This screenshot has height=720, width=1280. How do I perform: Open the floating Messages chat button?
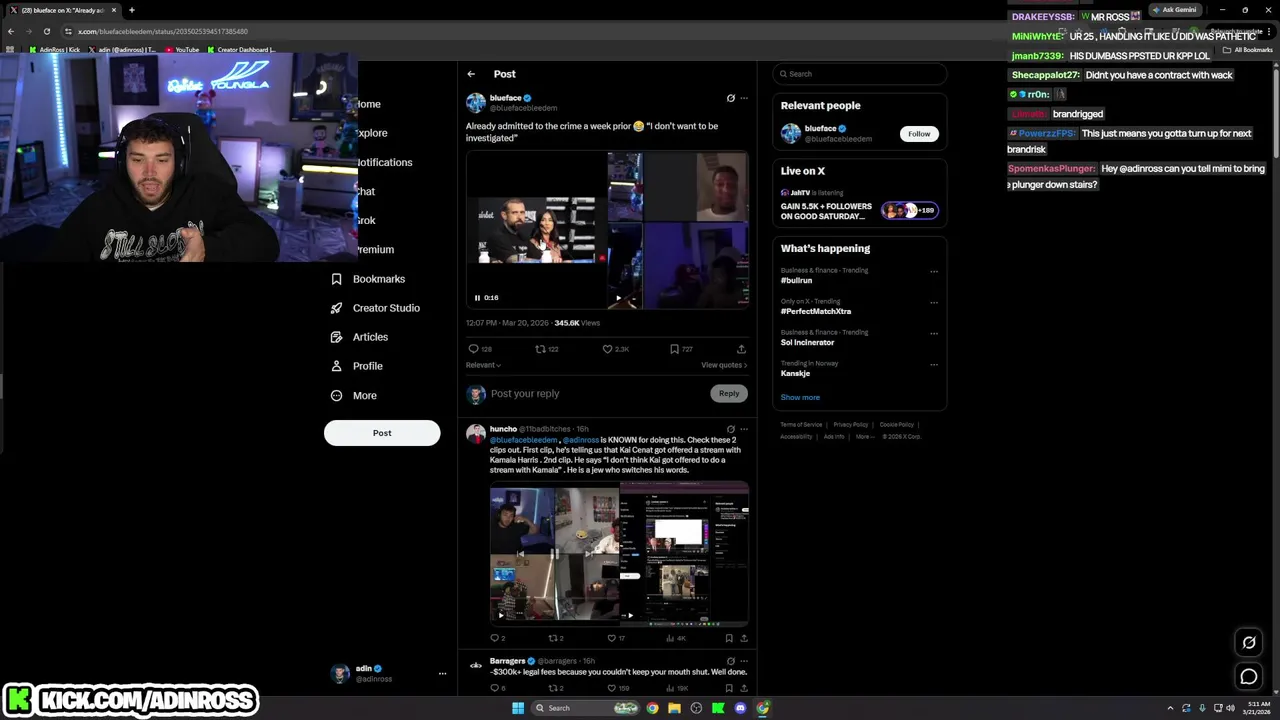click(x=1249, y=677)
